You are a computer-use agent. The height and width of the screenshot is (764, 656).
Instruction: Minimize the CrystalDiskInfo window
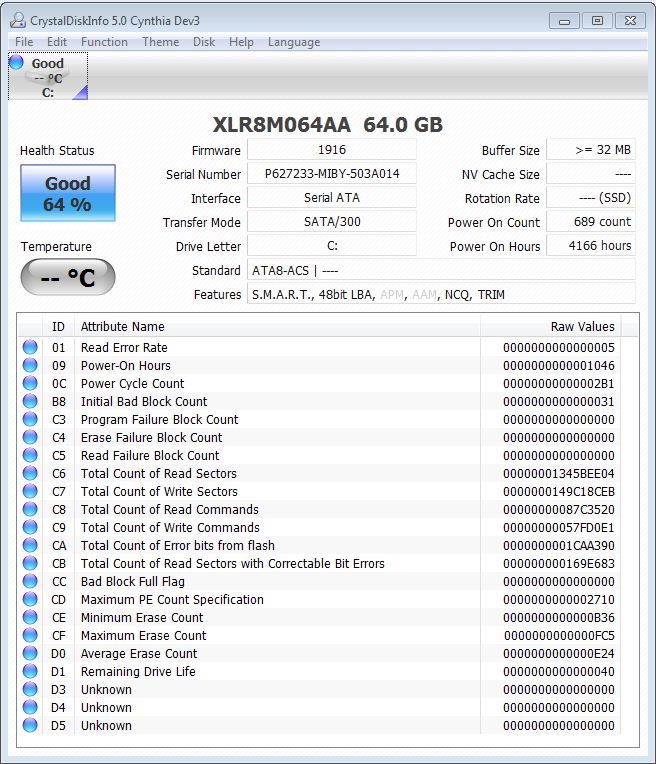click(564, 21)
